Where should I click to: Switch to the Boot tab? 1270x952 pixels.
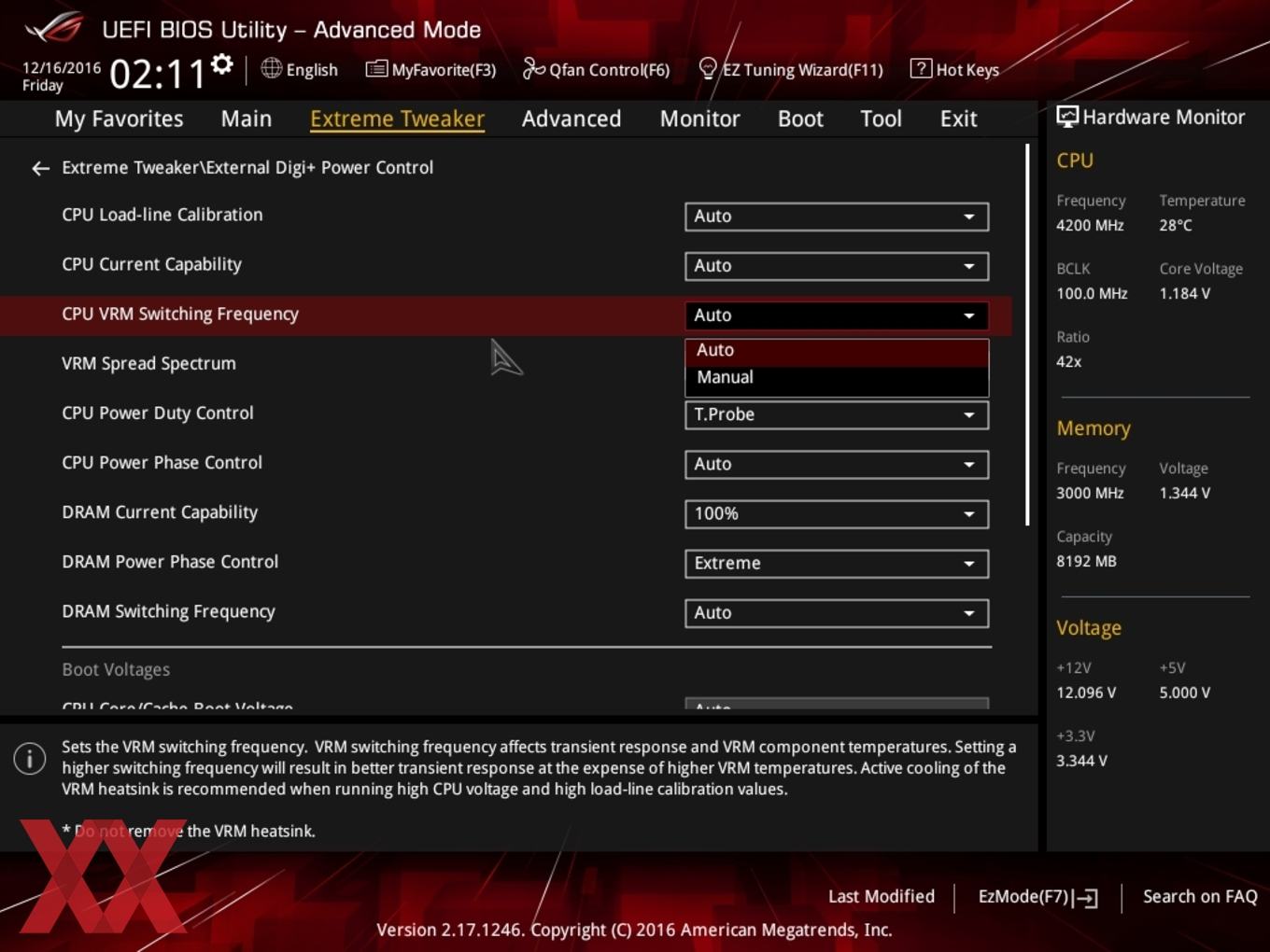tap(800, 119)
